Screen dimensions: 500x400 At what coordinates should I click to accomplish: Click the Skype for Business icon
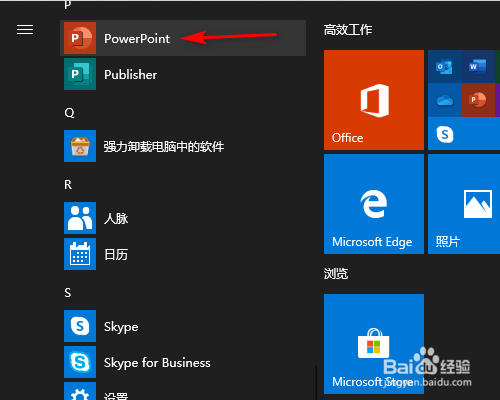point(80,362)
